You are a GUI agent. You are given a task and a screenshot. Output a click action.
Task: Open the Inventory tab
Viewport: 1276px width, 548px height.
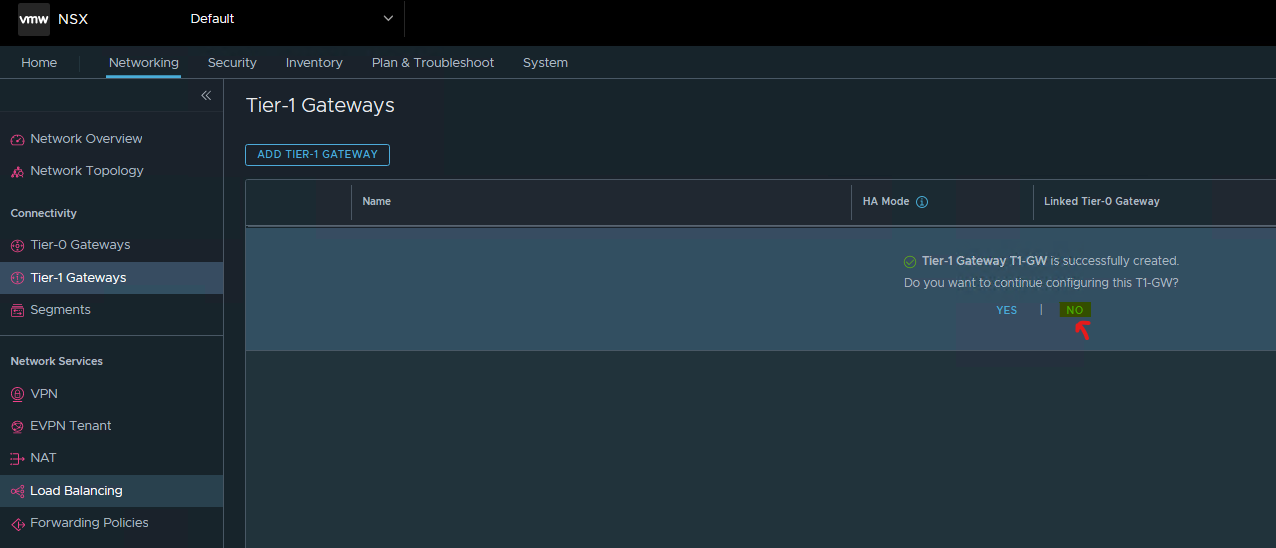(314, 62)
